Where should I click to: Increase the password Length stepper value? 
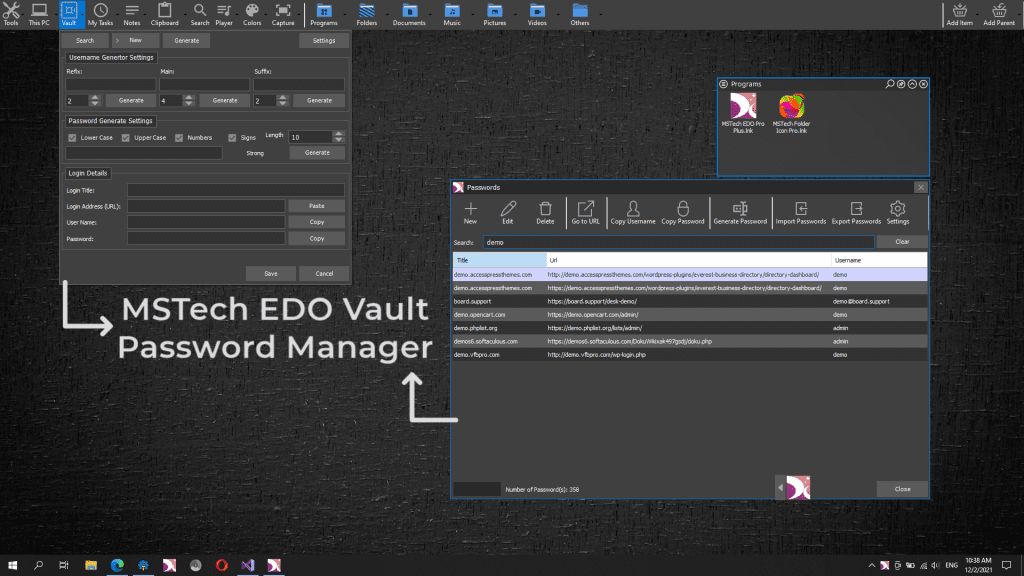coord(338,134)
